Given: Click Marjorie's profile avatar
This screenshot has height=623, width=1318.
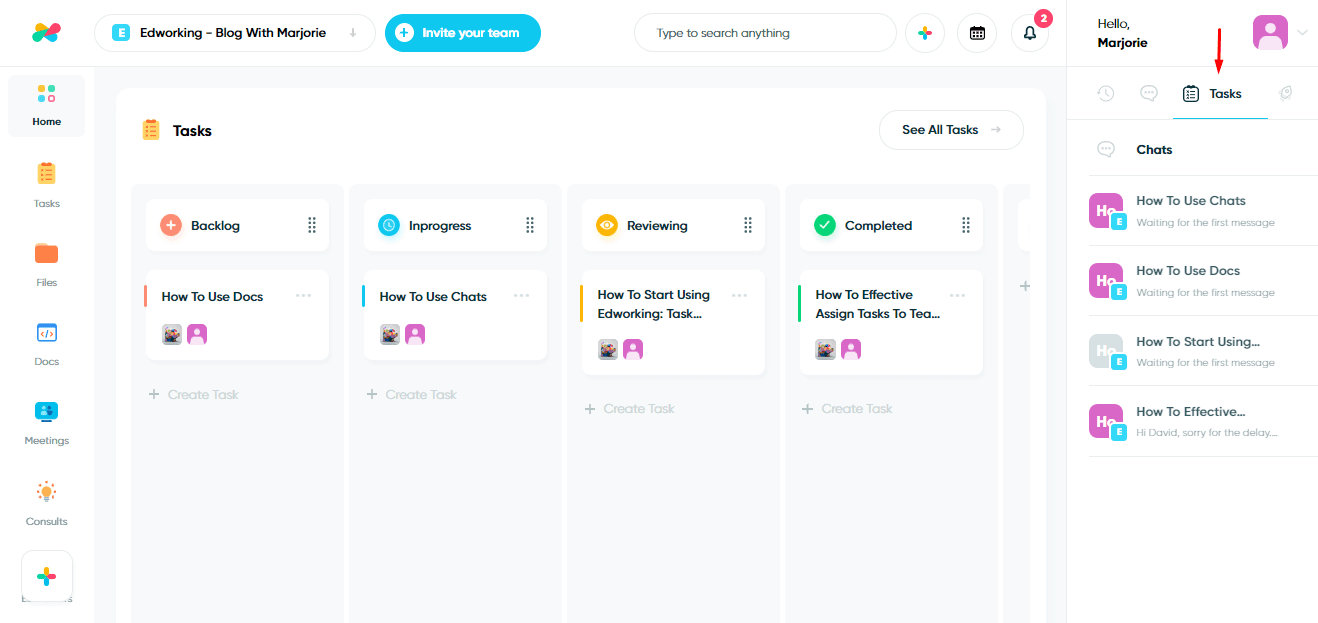Looking at the screenshot, I should pyautogui.click(x=1270, y=32).
